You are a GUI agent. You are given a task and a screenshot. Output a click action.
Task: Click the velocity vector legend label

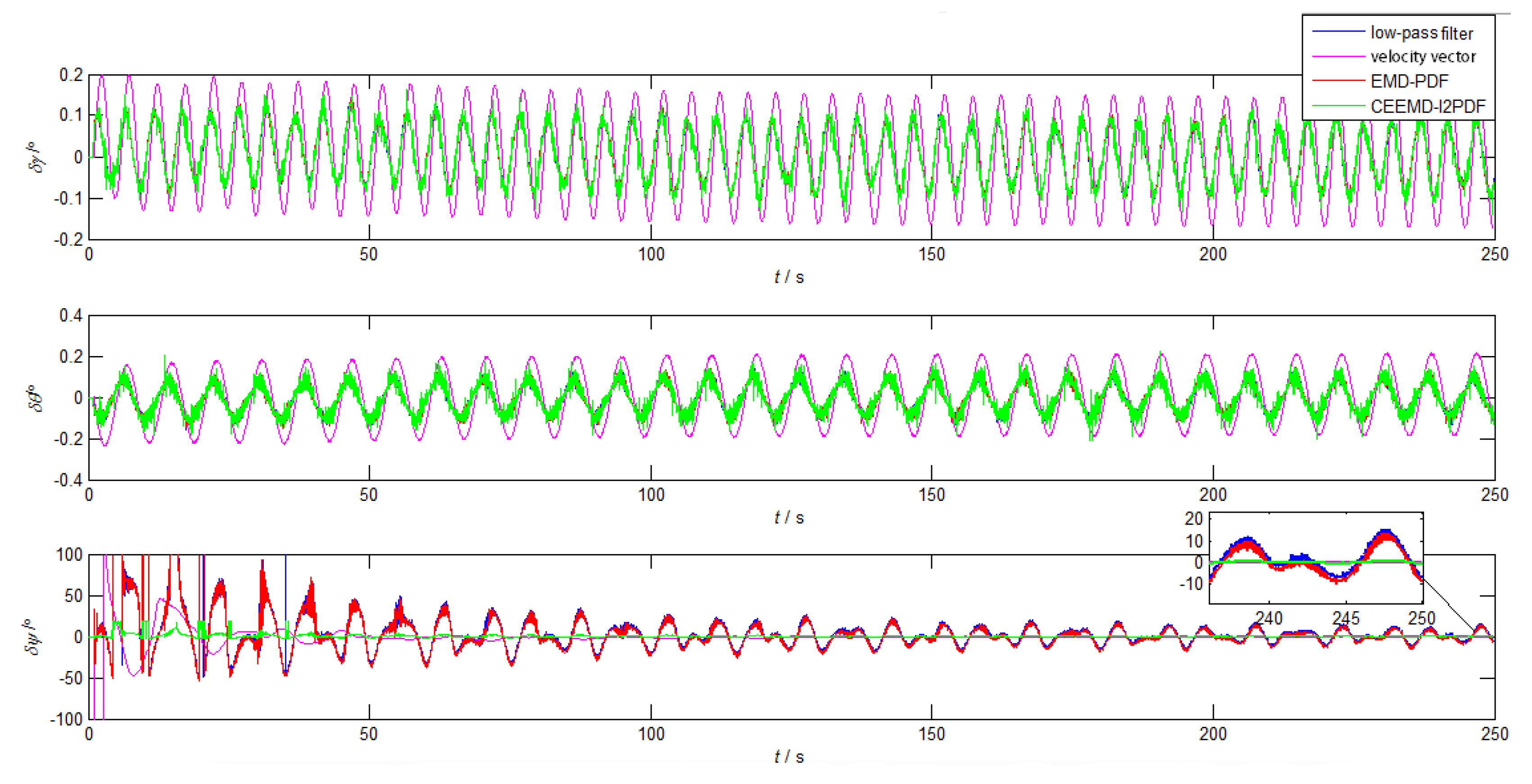click(x=1423, y=57)
